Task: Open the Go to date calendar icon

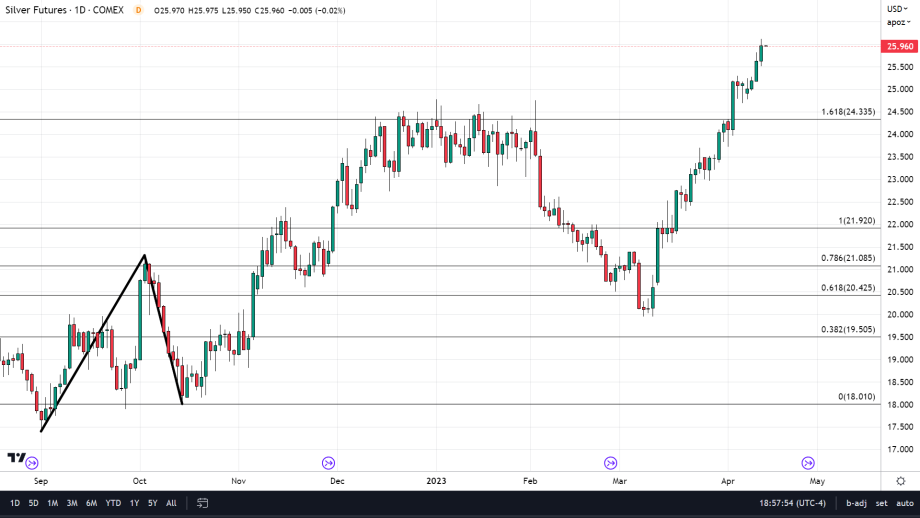Action: pyautogui.click(x=202, y=503)
